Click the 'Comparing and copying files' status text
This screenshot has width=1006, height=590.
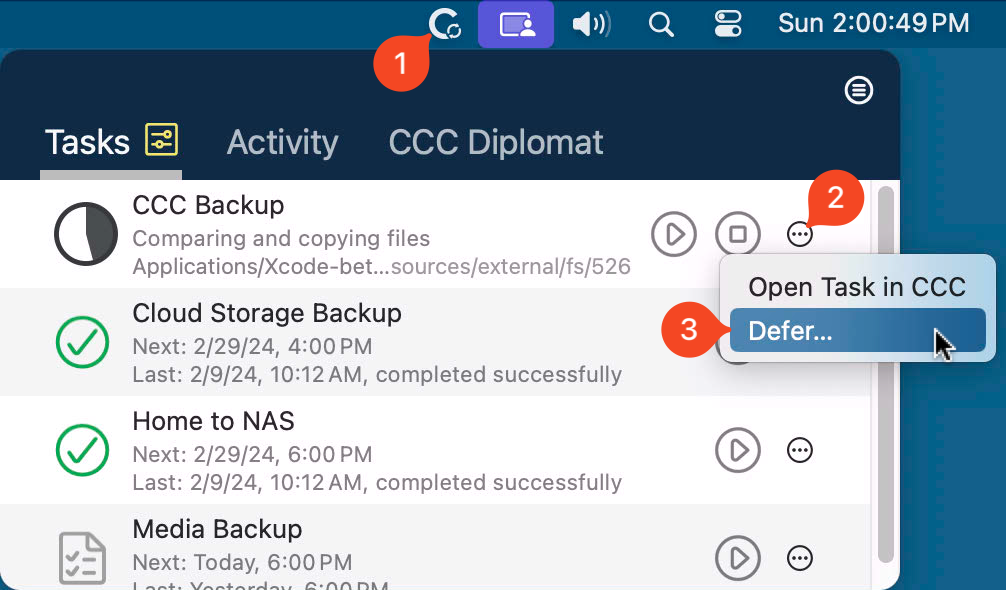pos(281,239)
